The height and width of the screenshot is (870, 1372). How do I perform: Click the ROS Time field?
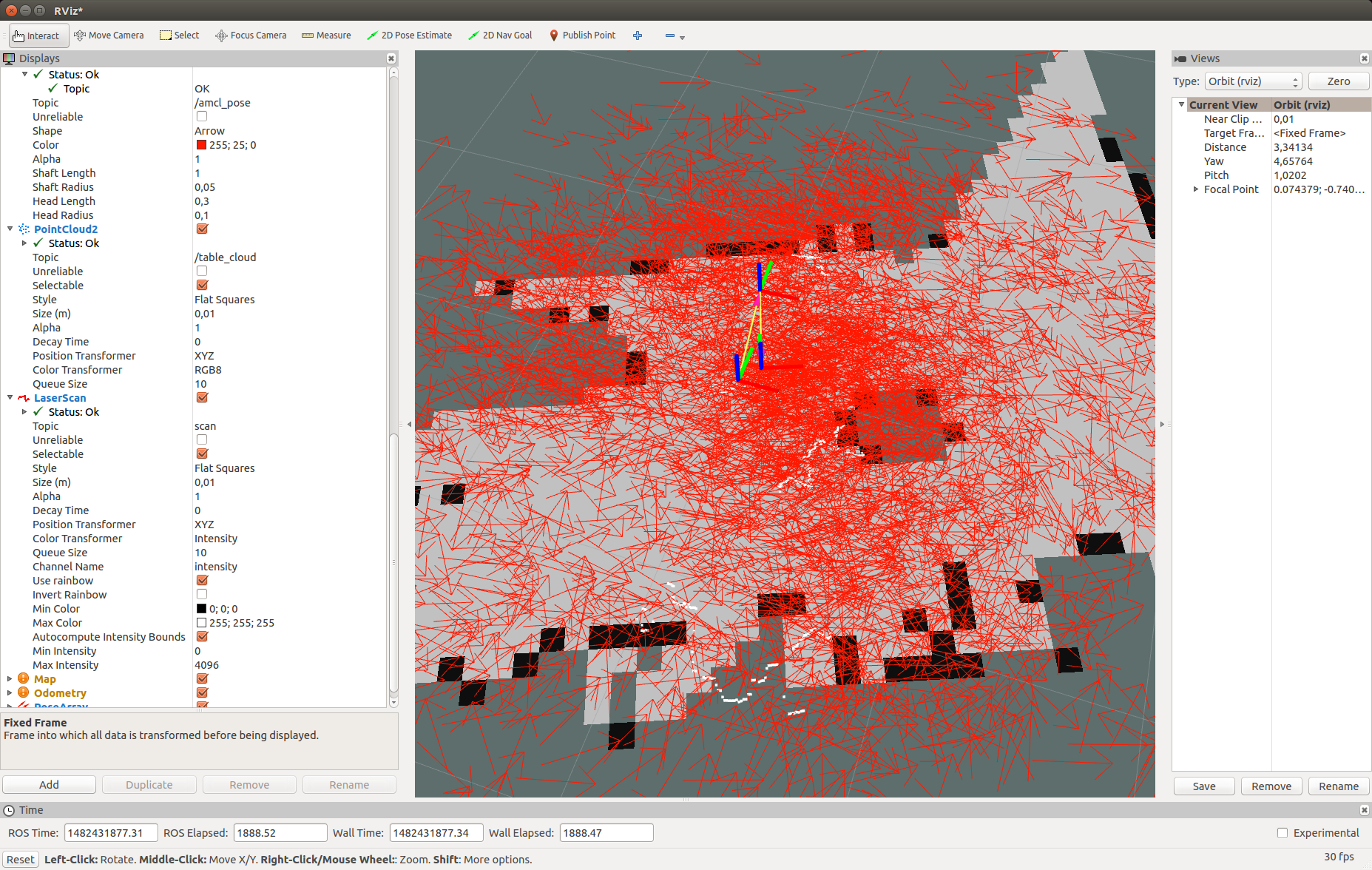[111, 833]
